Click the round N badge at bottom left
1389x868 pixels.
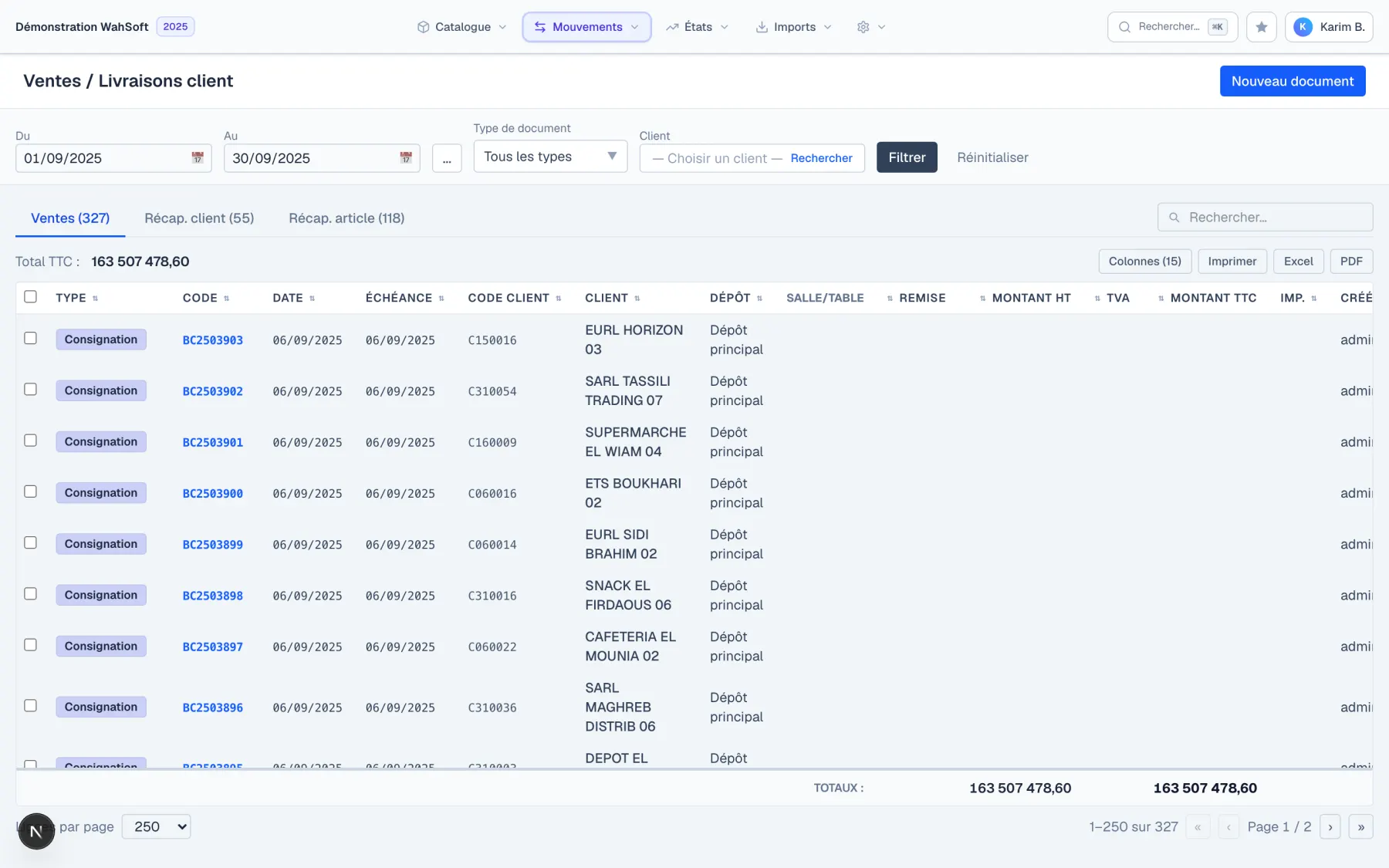pyautogui.click(x=36, y=831)
